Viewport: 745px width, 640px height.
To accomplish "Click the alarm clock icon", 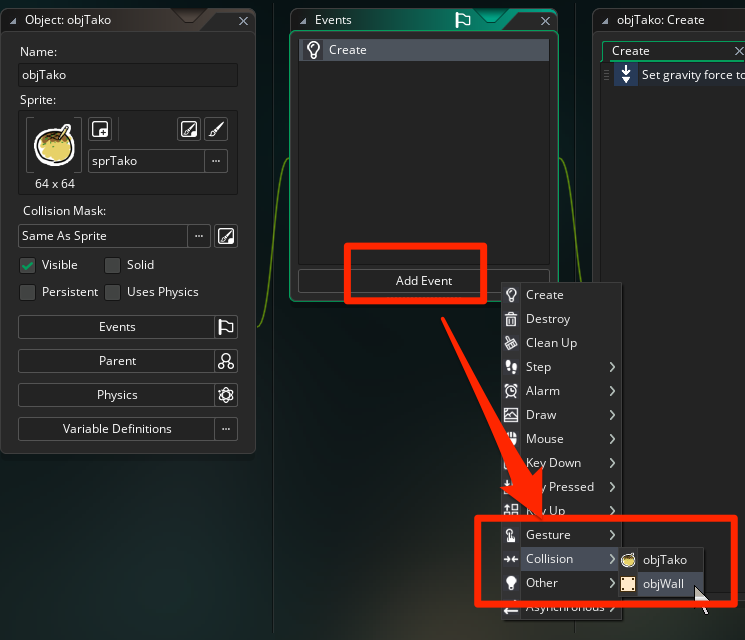I will click(511, 391).
